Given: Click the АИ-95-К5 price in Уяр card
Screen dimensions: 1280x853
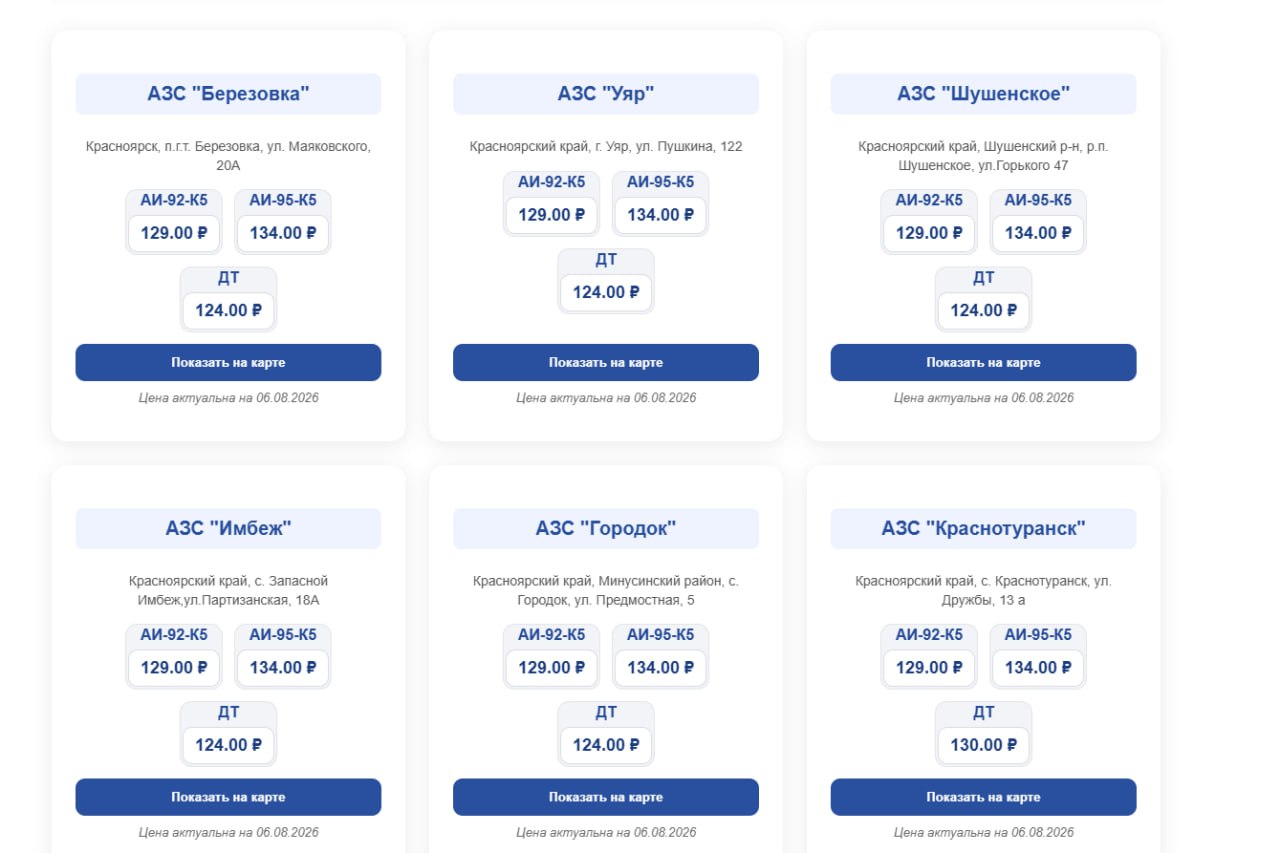Looking at the screenshot, I should click(x=660, y=215).
